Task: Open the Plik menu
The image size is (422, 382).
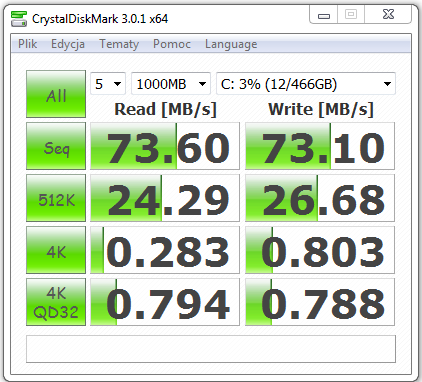Action: click(27, 44)
